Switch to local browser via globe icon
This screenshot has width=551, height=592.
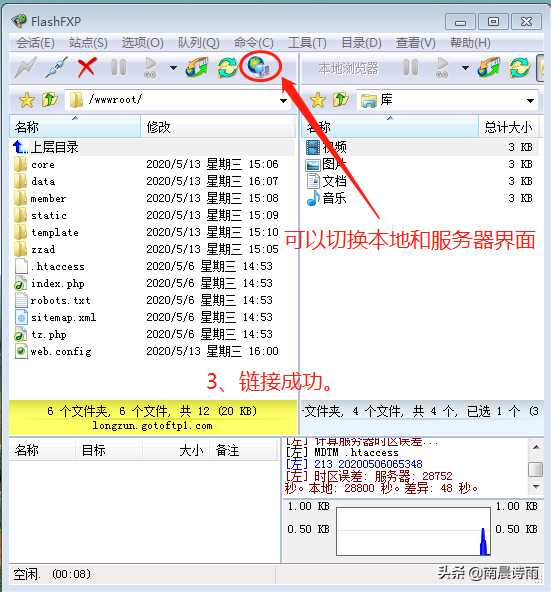(259, 67)
